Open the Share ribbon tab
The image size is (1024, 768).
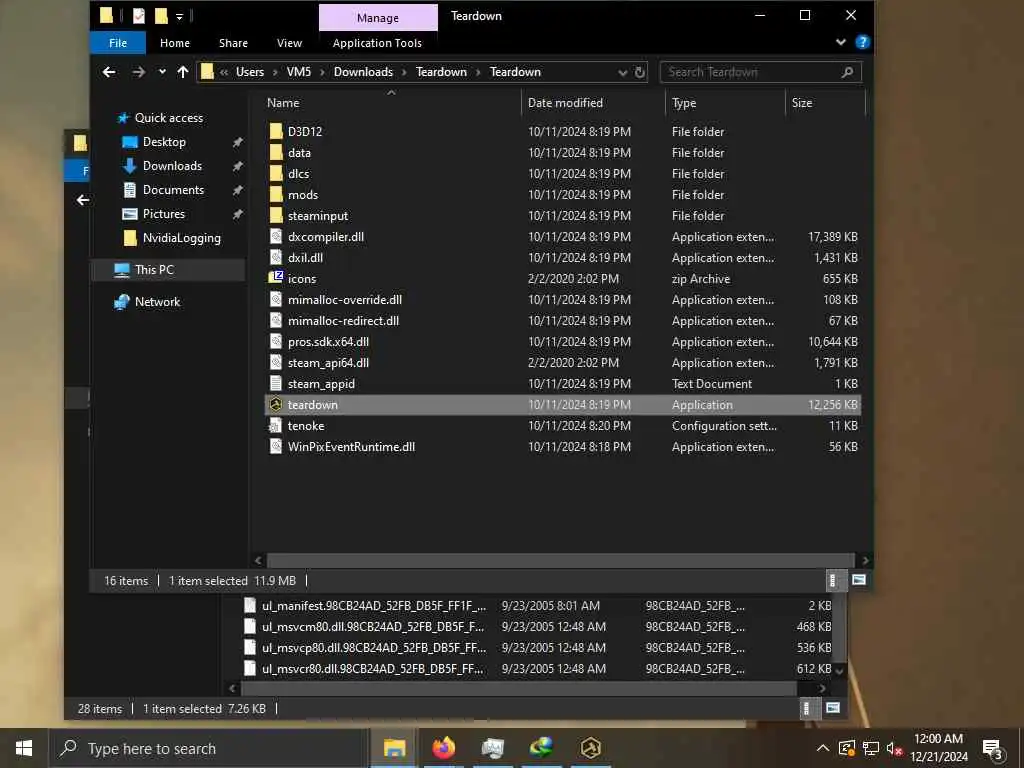[x=233, y=43]
